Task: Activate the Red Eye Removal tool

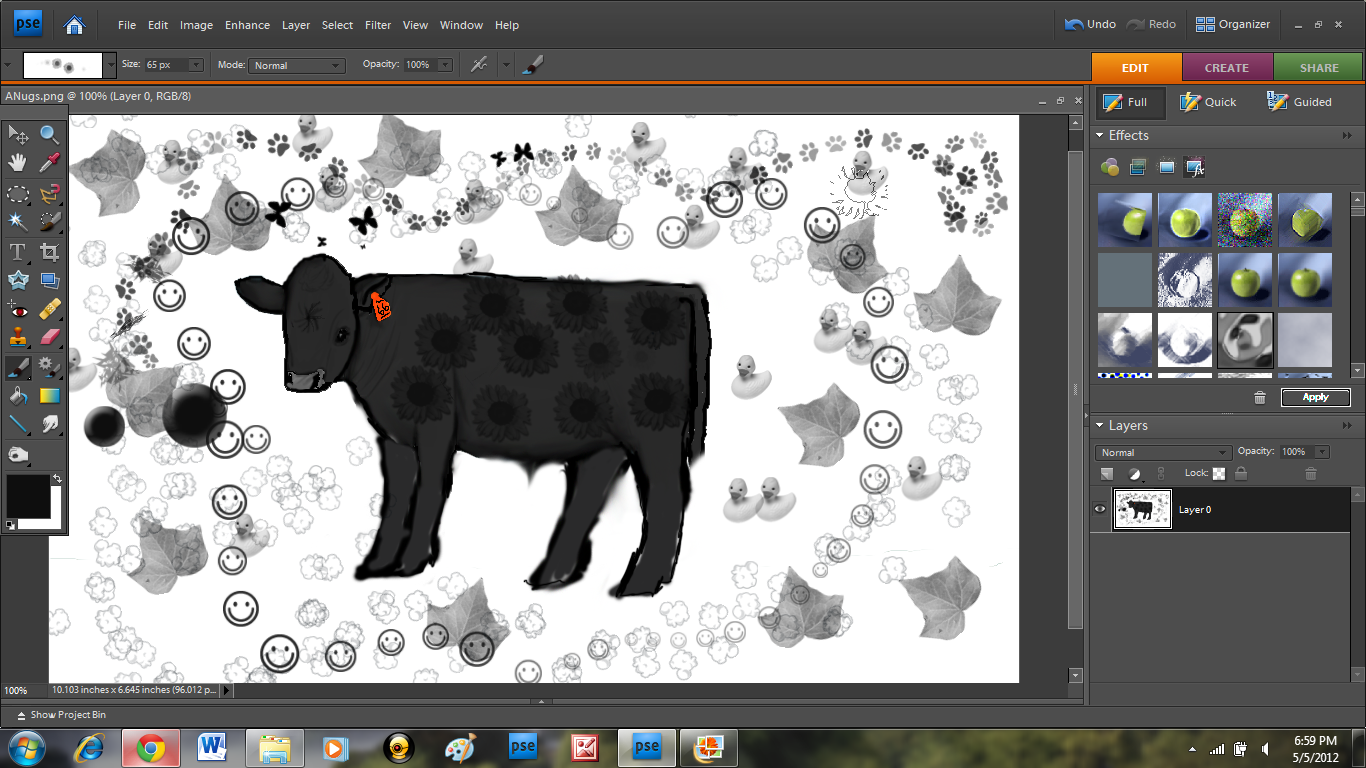Action: [x=18, y=308]
